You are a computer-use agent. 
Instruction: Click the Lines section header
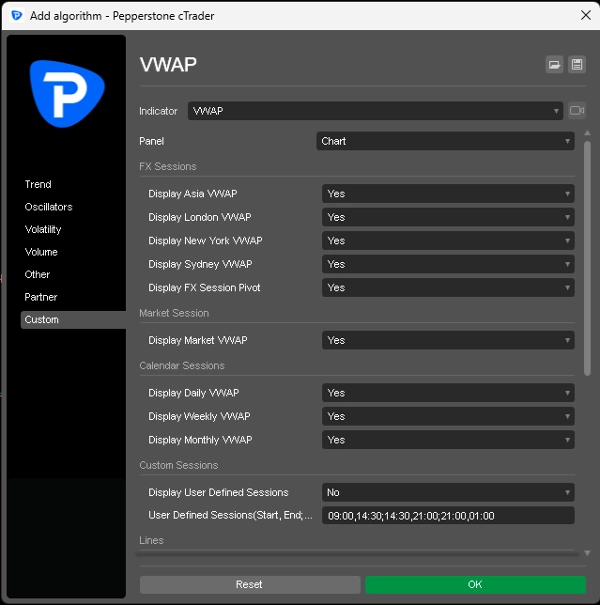151,540
